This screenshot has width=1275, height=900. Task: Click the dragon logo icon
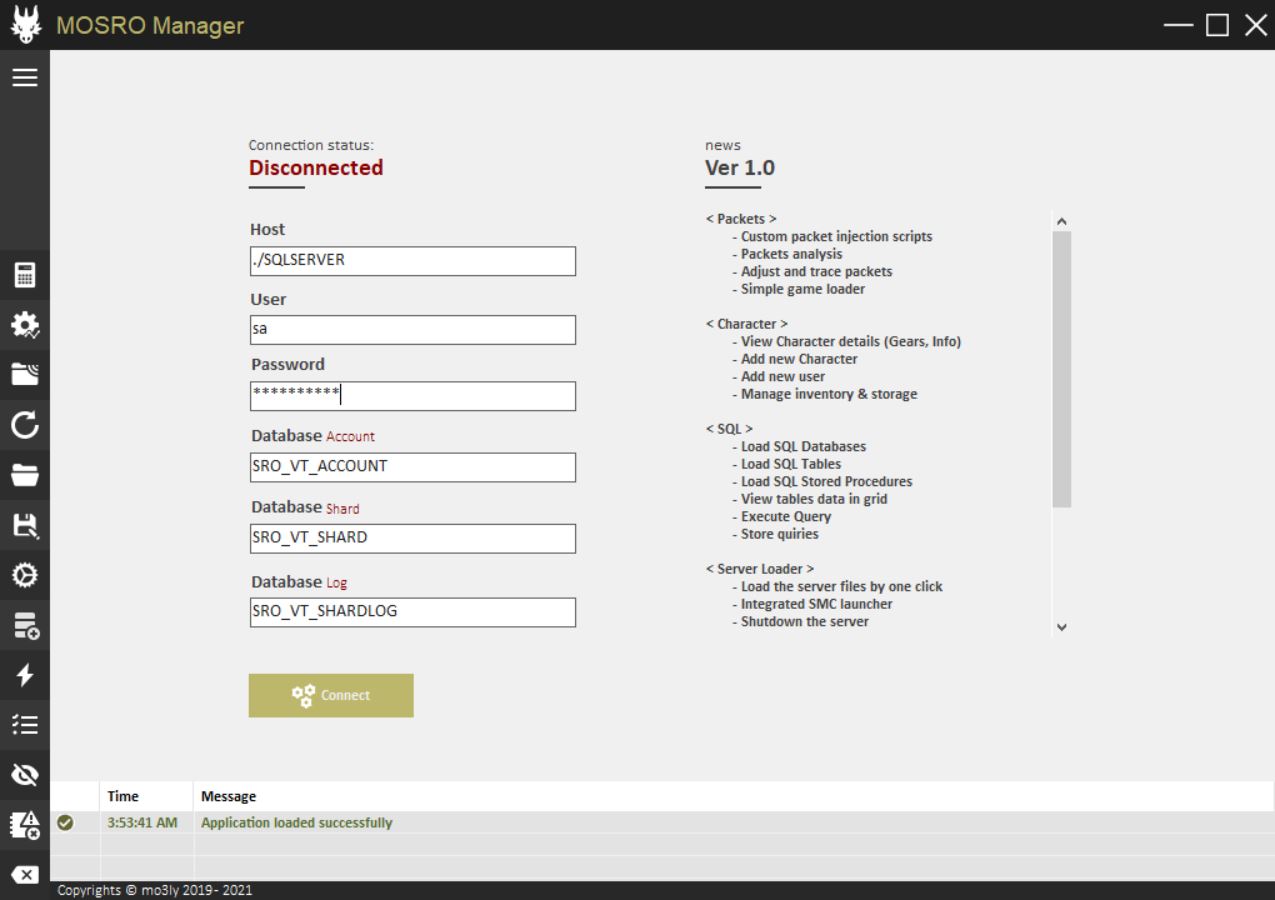point(24,25)
